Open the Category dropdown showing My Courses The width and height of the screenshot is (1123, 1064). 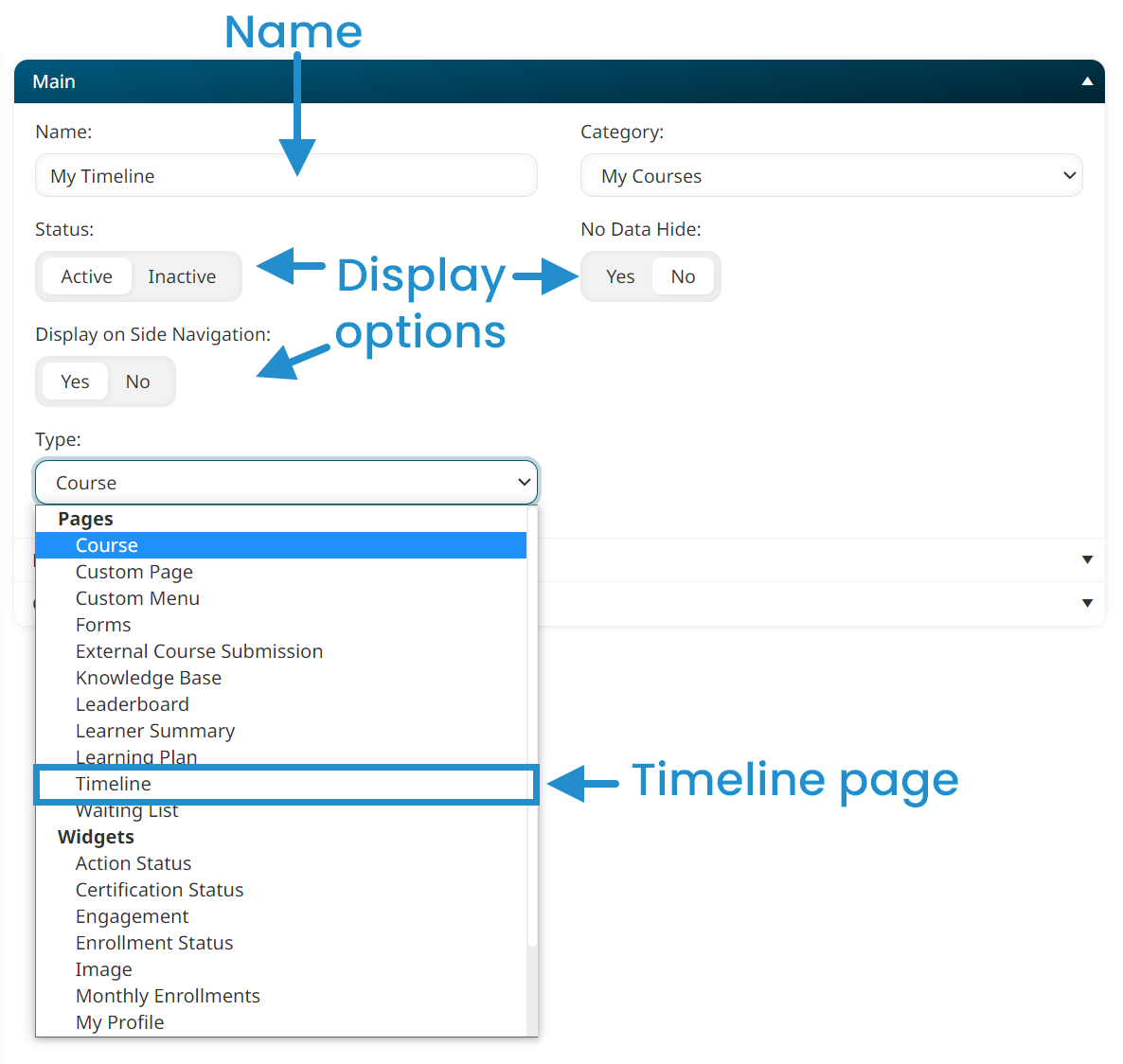coord(830,175)
